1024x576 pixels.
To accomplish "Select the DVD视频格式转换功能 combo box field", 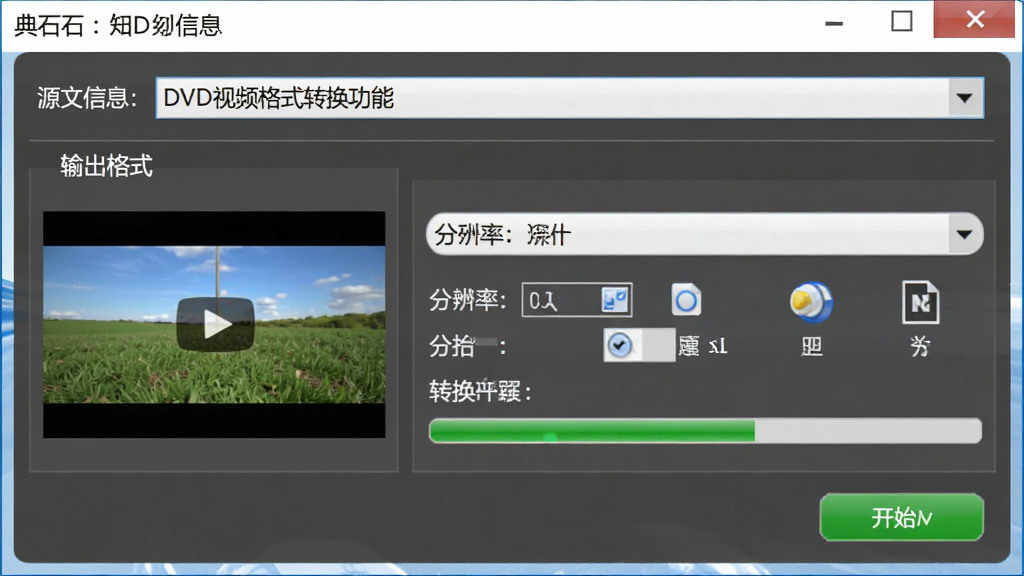I will click(569, 98).
